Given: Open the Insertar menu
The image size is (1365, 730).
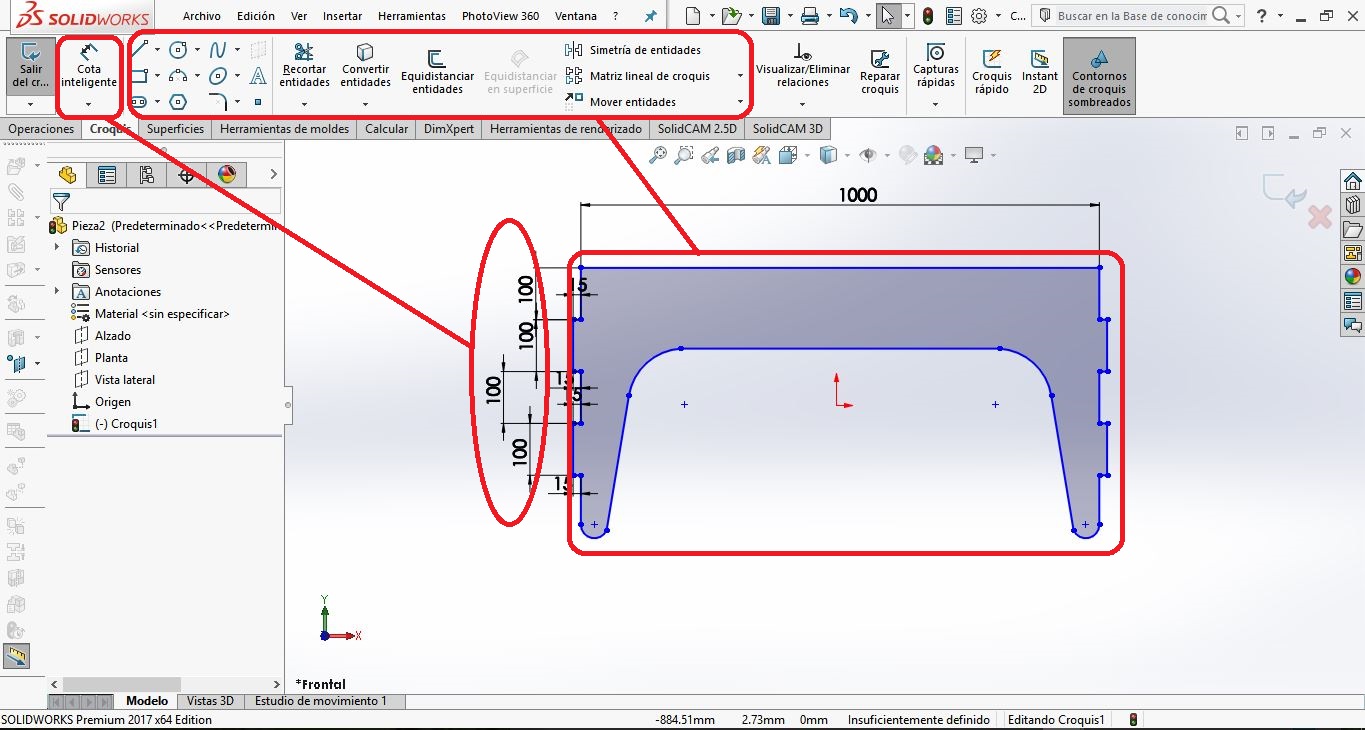Looking at the screenshot, I should point(342,16).
